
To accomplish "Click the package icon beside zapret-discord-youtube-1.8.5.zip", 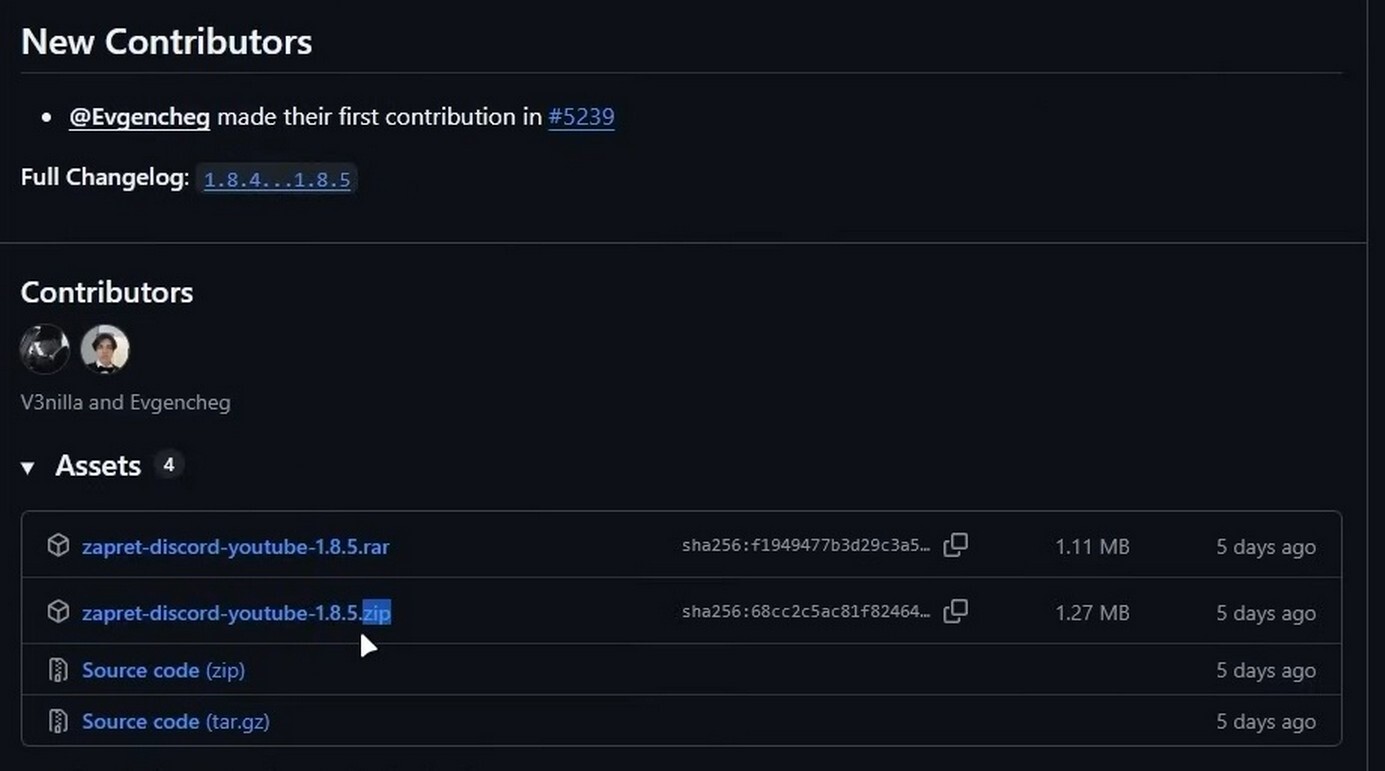I will [x=58, y=611].
